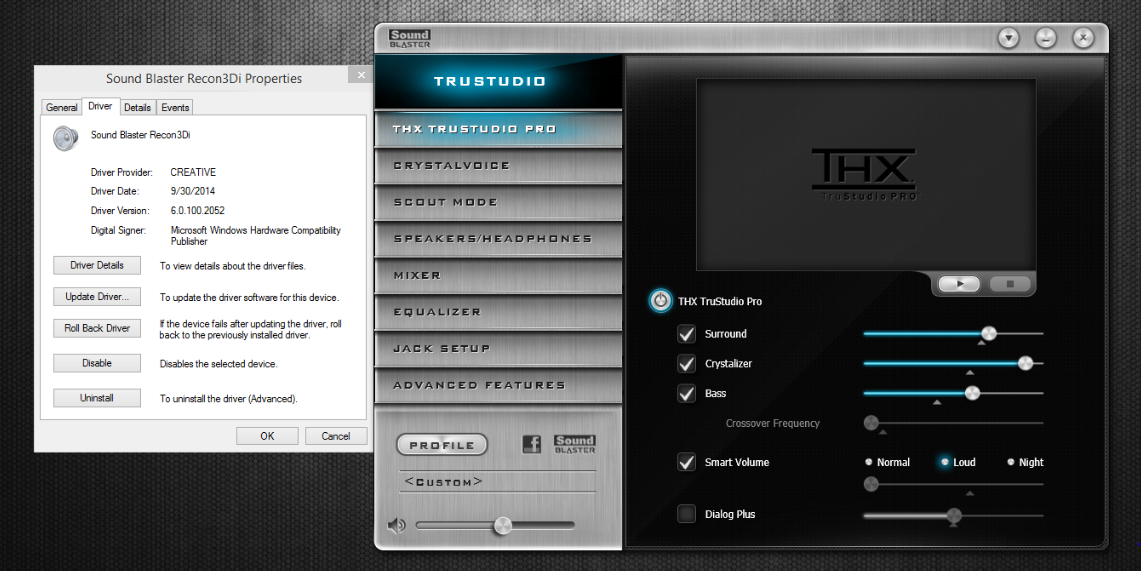Image resolution: width=1141 pixels, height=571 pixels.
Task: Click Cancel in the Properties dialog
Action: [x=335, y=436]
